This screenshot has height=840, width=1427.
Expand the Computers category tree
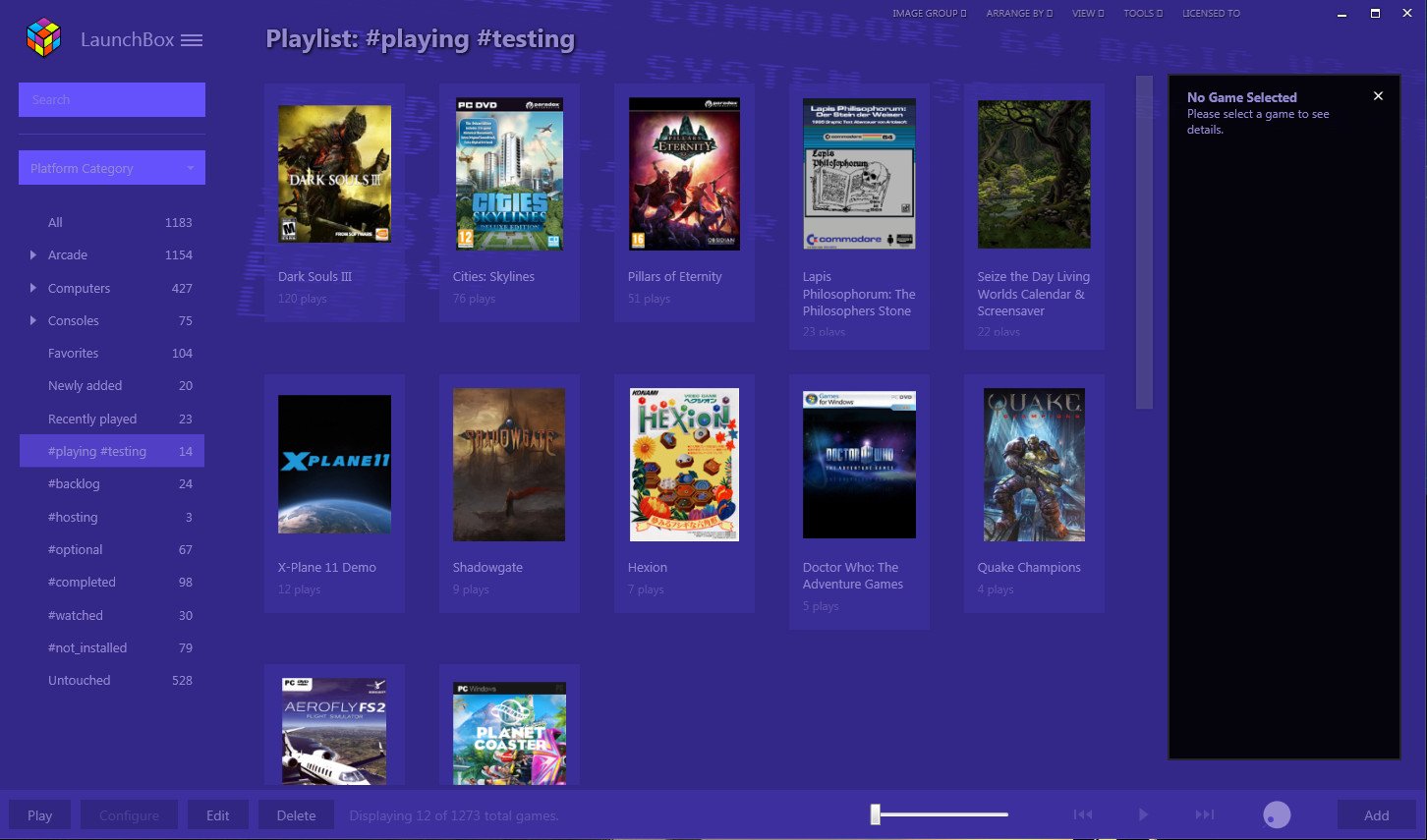coord(33,288)
